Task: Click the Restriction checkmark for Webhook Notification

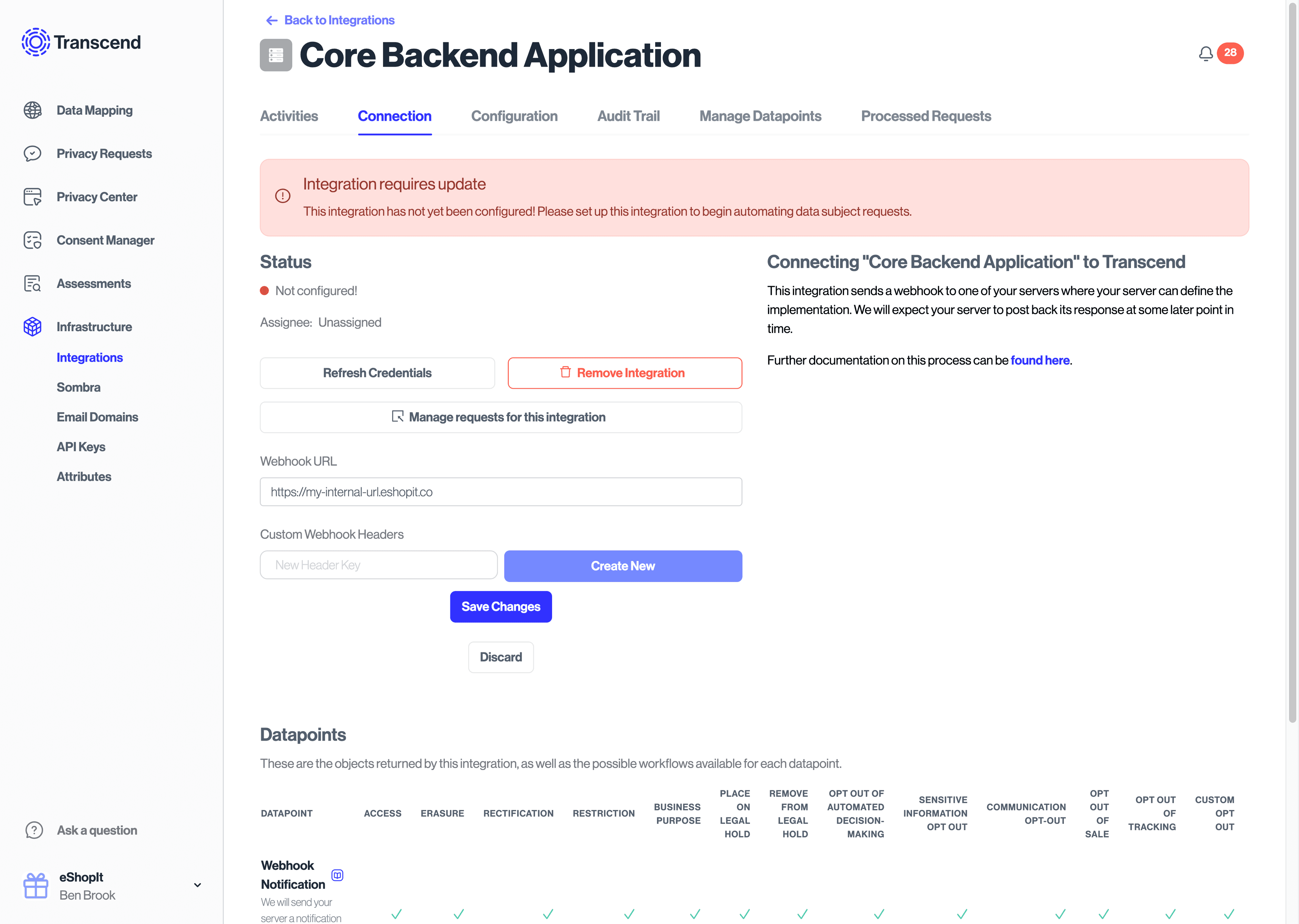Action: click(x=629, y=914)
